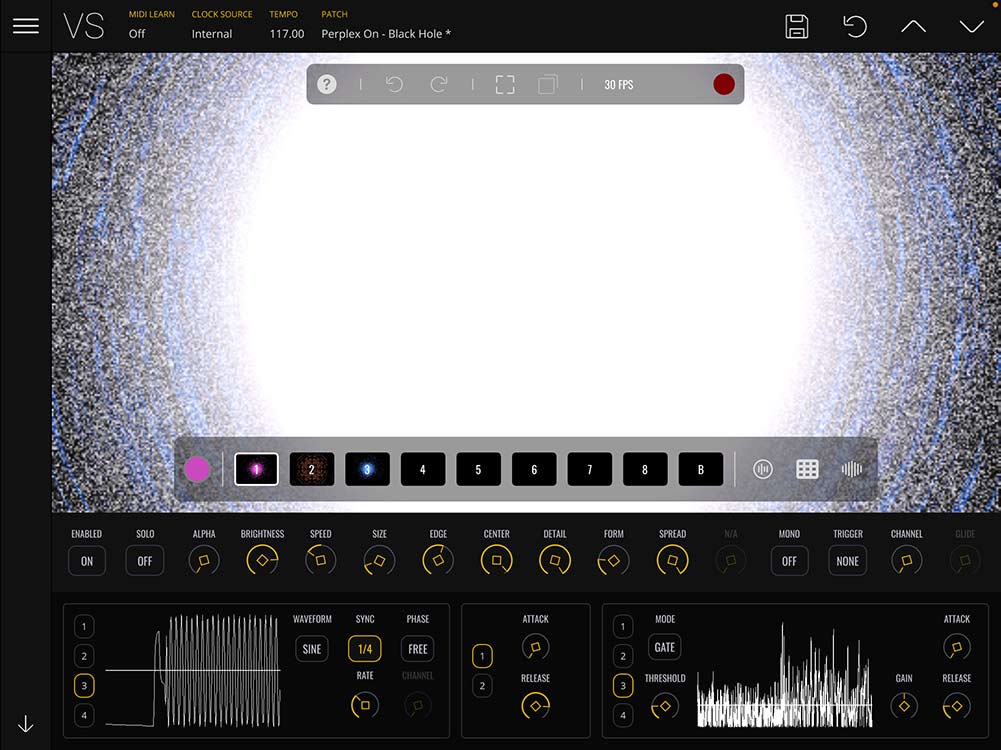The image size is (1001, 750).
Task: Show the audio waveform bars icon
Action: coord(851,469)
